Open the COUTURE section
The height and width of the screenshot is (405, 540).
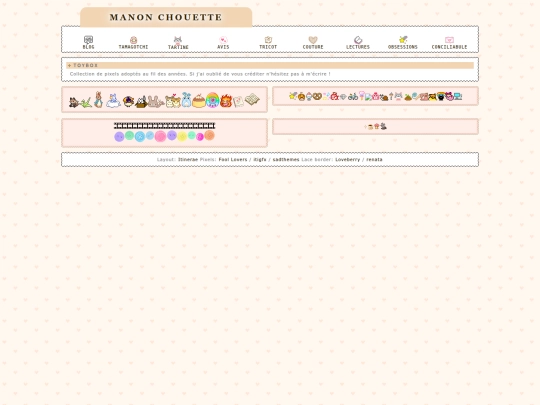(x=313, y=43)
